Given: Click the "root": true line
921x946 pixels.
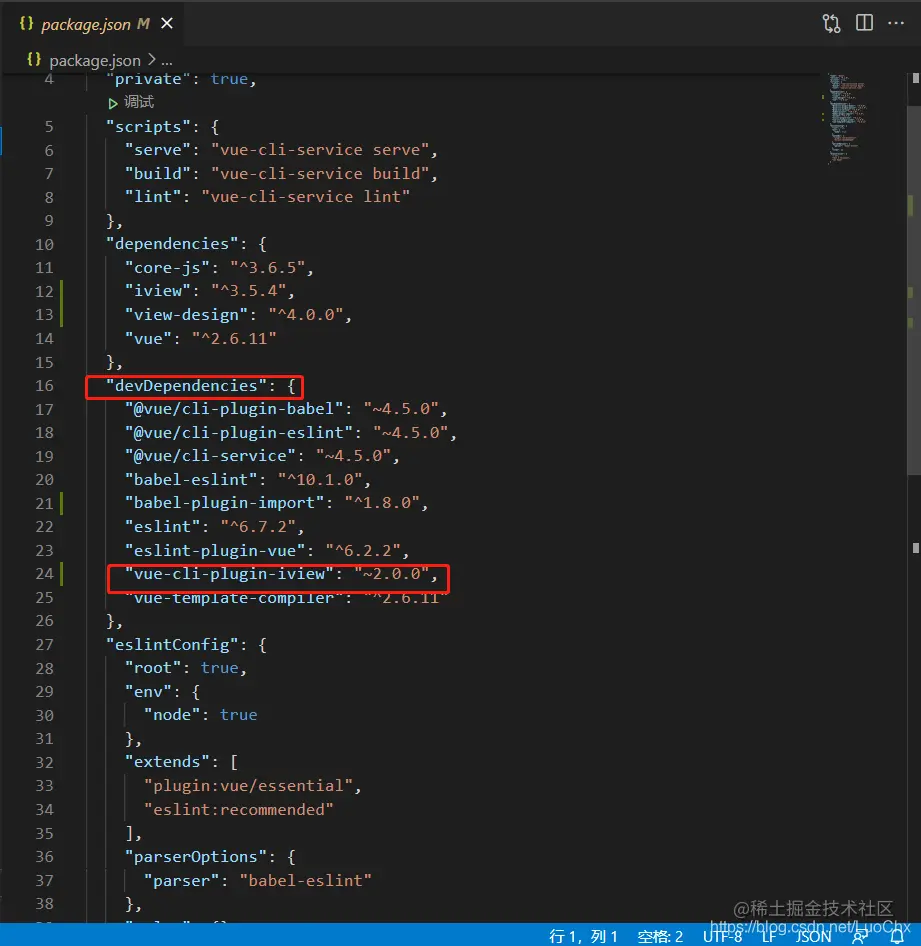Looking at the screenshot, I should pyautogui.click(x=186, y=668).
